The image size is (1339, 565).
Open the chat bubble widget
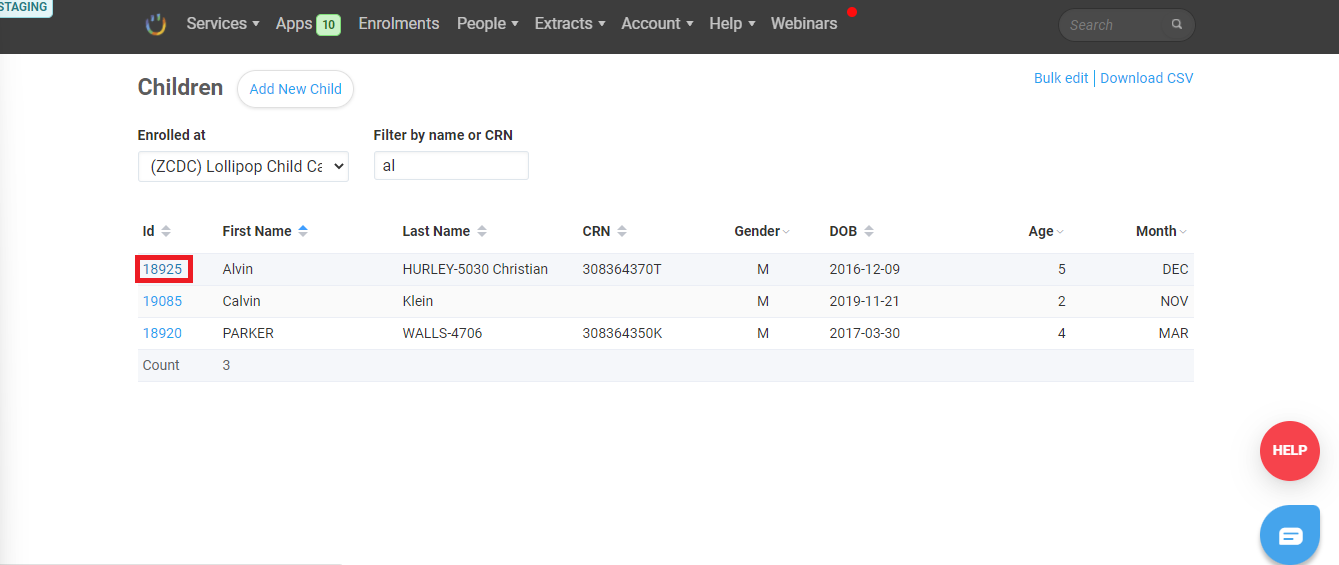(1290, 535)
